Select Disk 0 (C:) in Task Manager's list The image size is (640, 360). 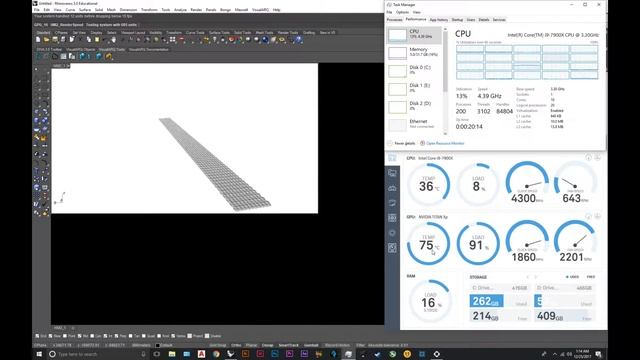click(x=414, y=70)
